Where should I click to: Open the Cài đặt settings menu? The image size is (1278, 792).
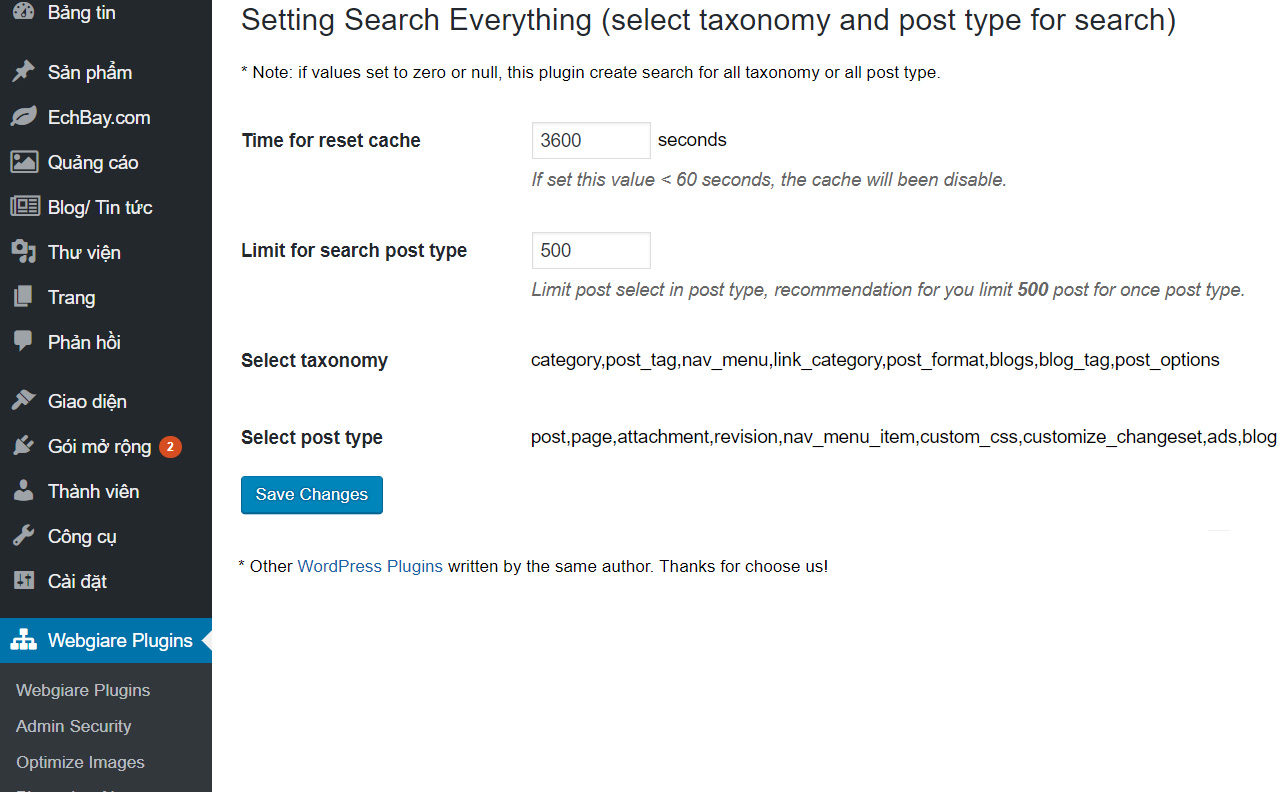pos(77,581)
